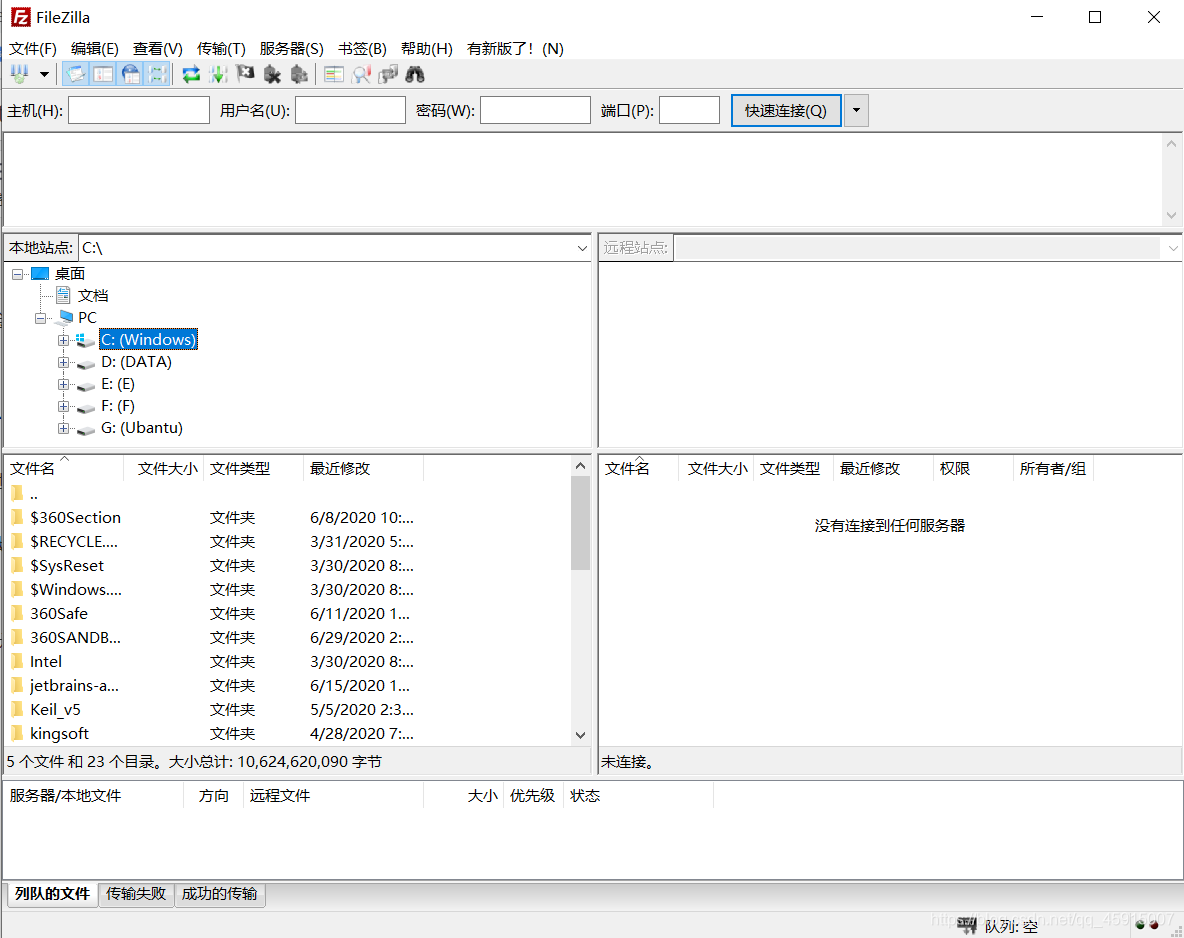Toggle remote directory tree display

131,74
